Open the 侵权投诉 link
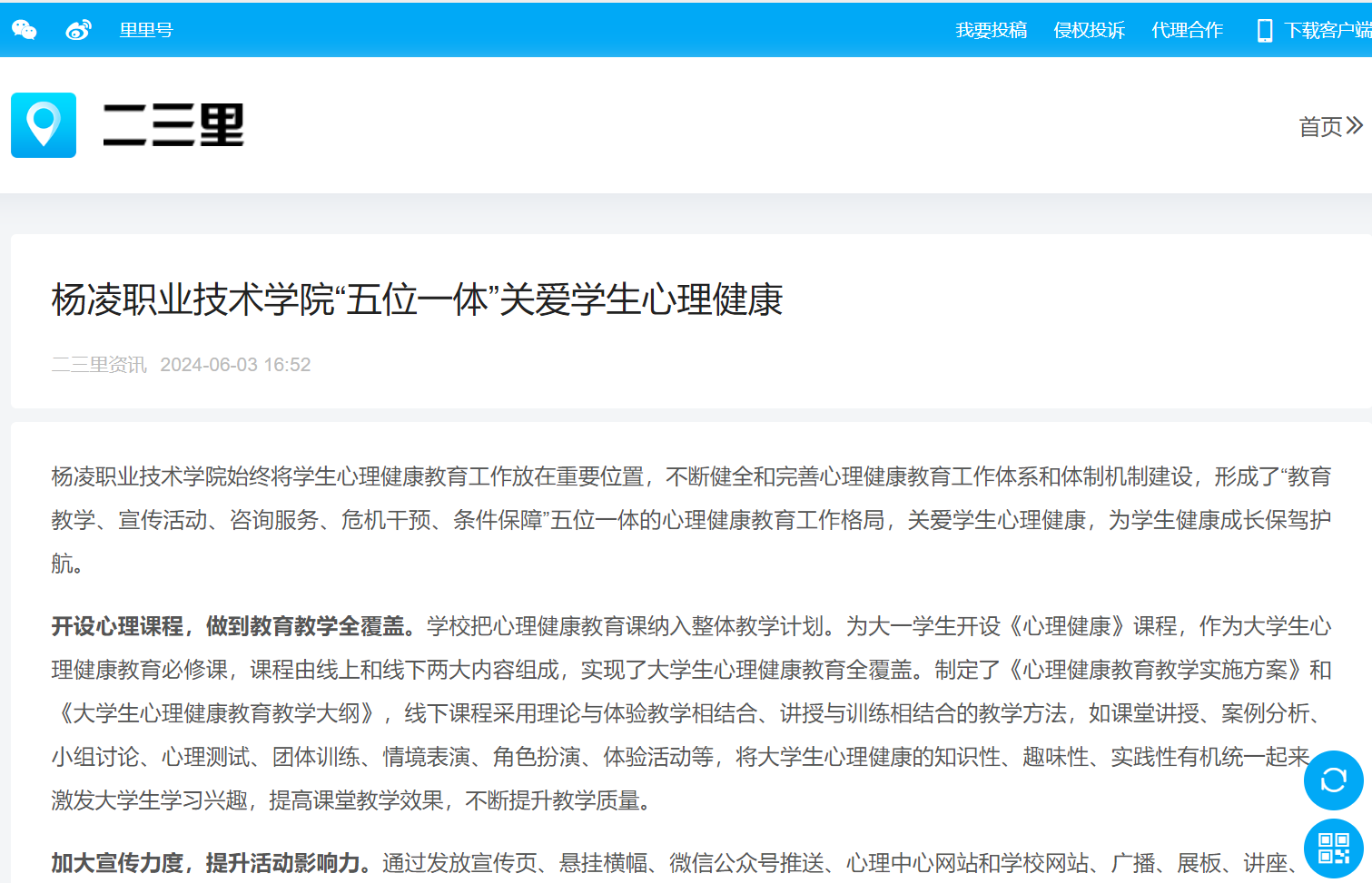 [1089, 30]
